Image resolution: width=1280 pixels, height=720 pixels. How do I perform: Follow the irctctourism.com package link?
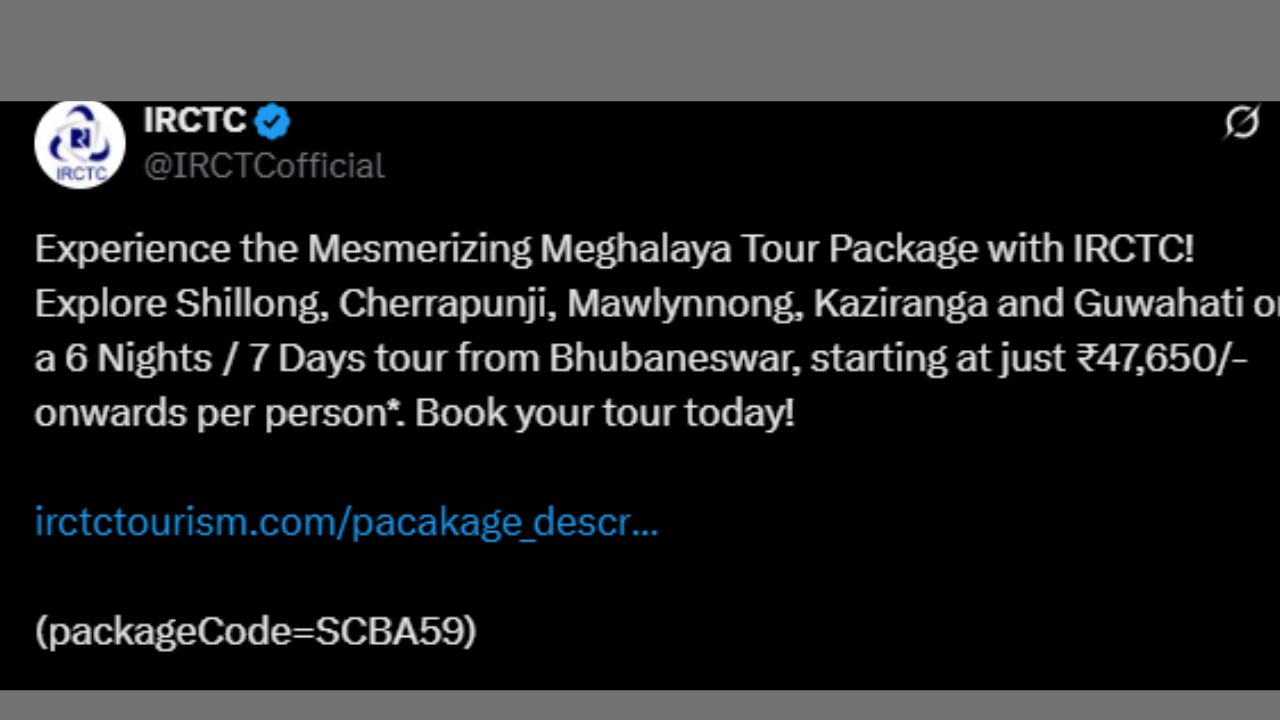coord(346,522)
